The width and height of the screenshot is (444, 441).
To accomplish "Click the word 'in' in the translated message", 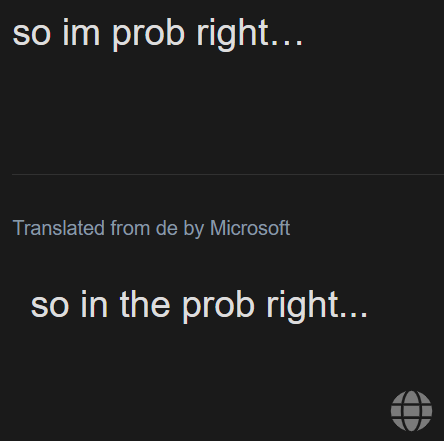I will tap(94, 304).
